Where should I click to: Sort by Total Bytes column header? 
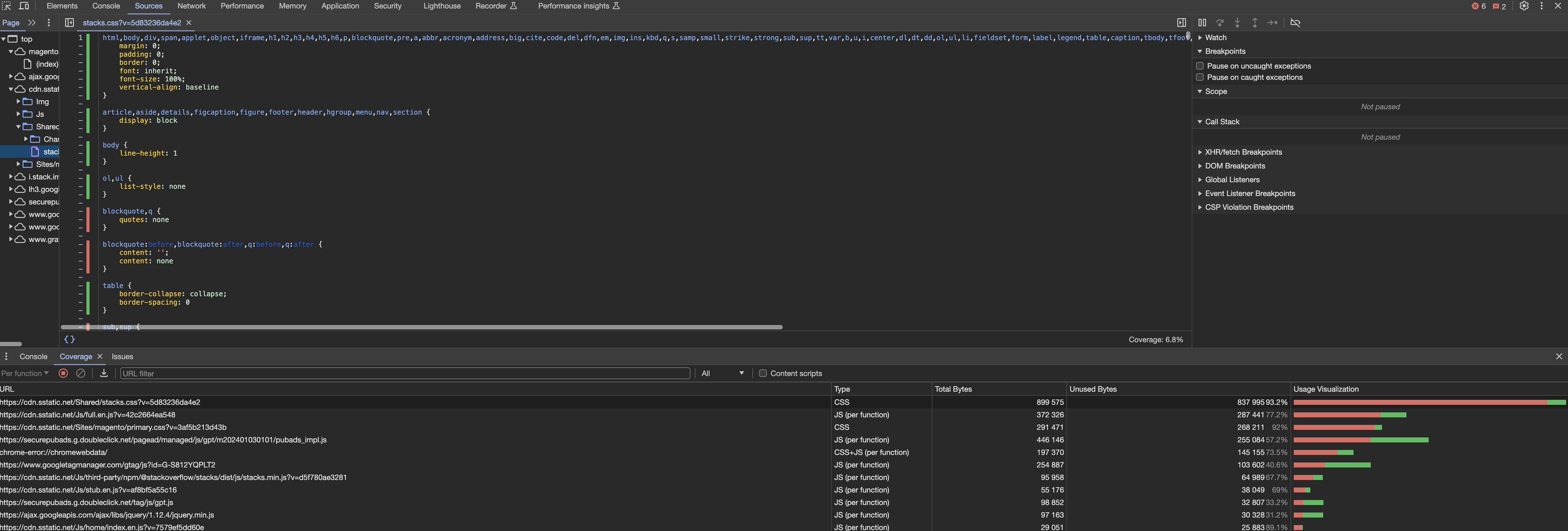point(999,389)
